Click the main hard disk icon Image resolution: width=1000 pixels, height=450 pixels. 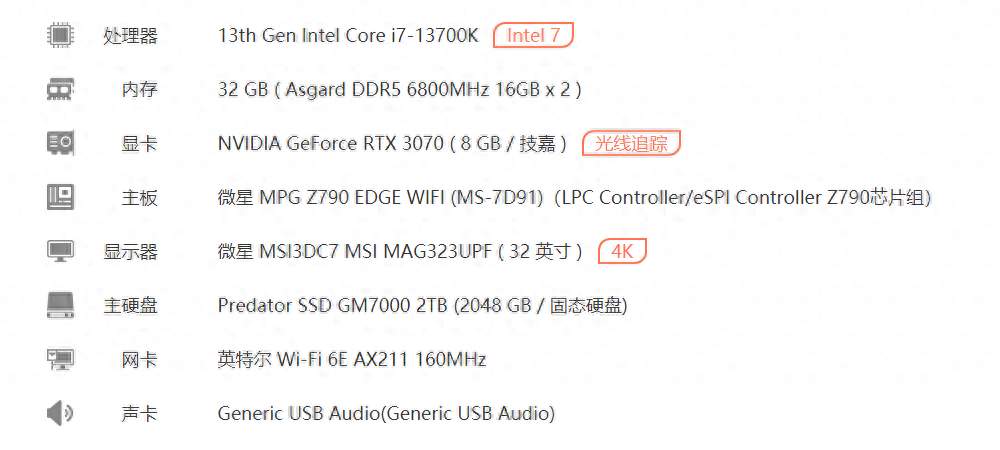click(x=61, y=305)
